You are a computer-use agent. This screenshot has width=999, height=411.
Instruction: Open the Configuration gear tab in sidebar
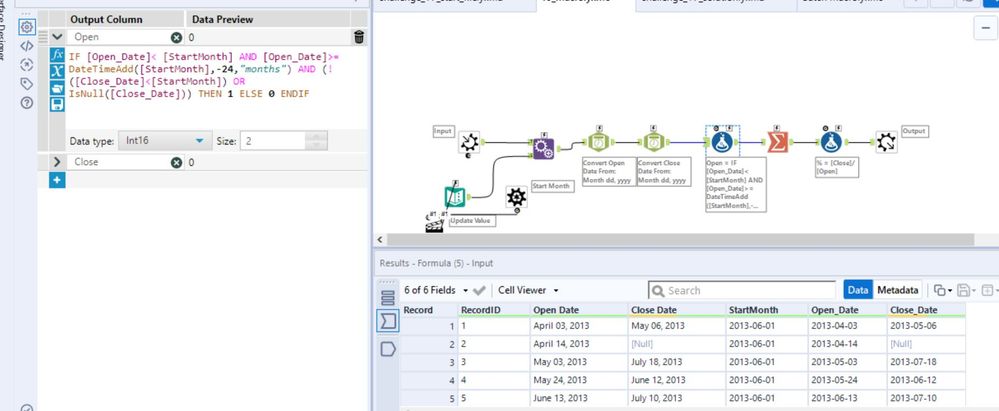tap(27, 27)
